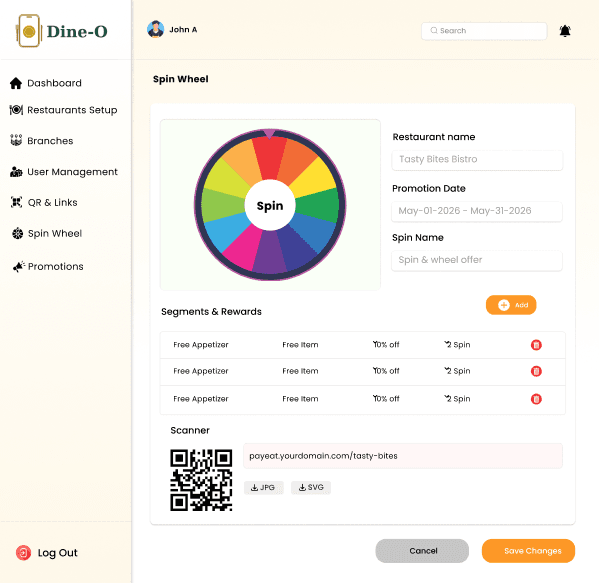
Task: Click the Segments & Rewards heading
Action: (211, 312)
